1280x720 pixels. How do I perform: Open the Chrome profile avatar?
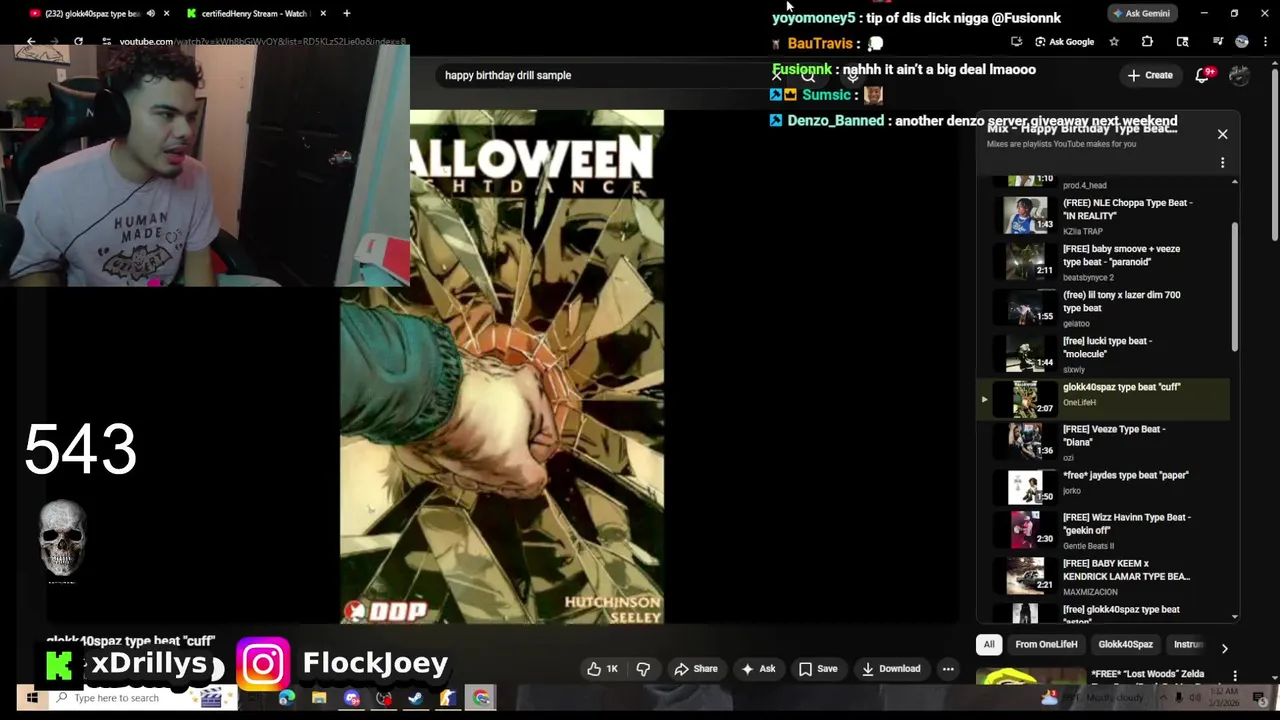(x=1242, y=42)
